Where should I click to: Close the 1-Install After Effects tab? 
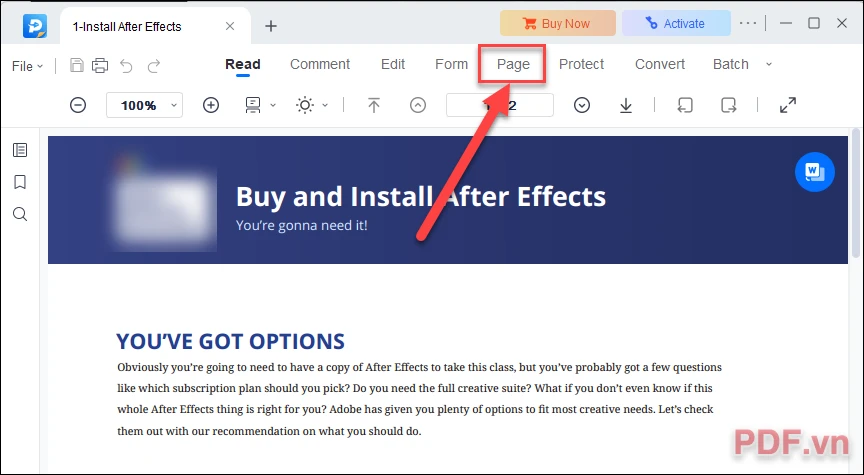[230, 26]
